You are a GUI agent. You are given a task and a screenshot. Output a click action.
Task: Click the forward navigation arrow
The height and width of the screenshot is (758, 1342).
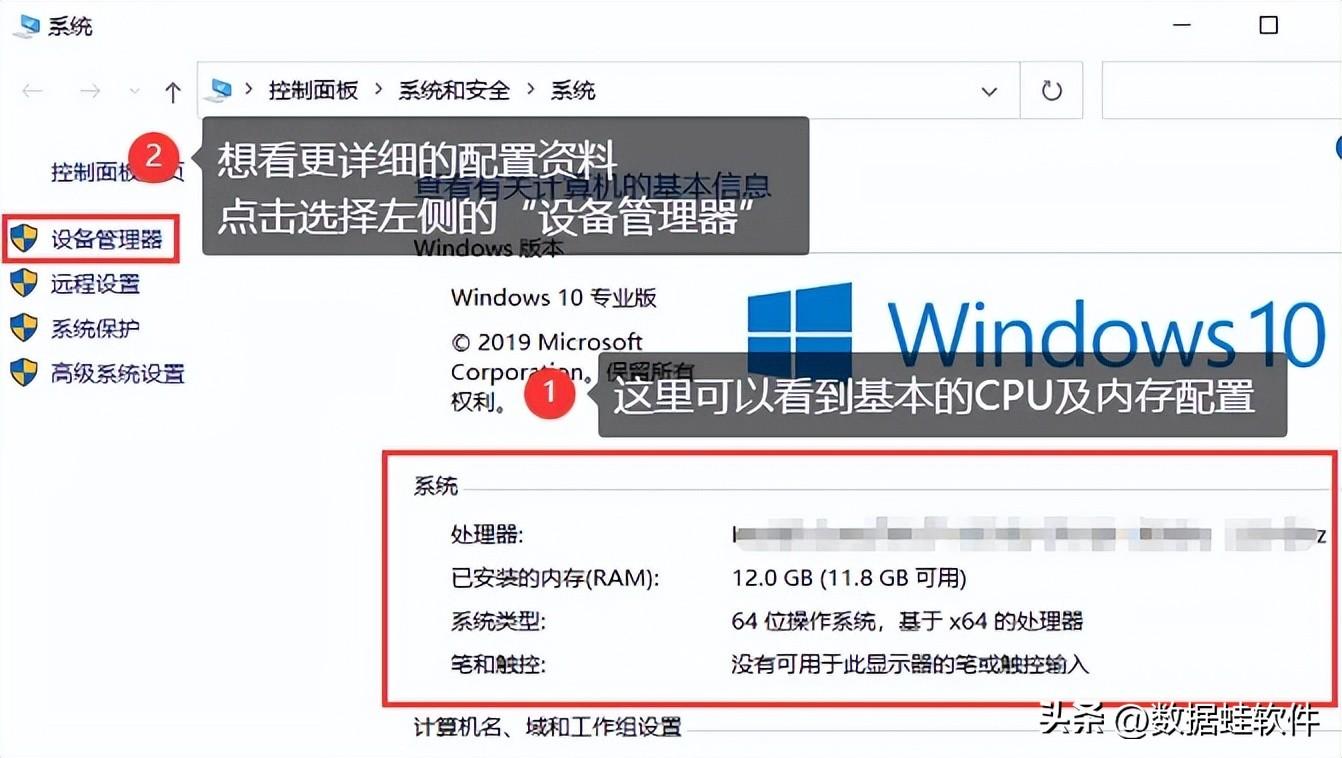[x=90, y=91]
